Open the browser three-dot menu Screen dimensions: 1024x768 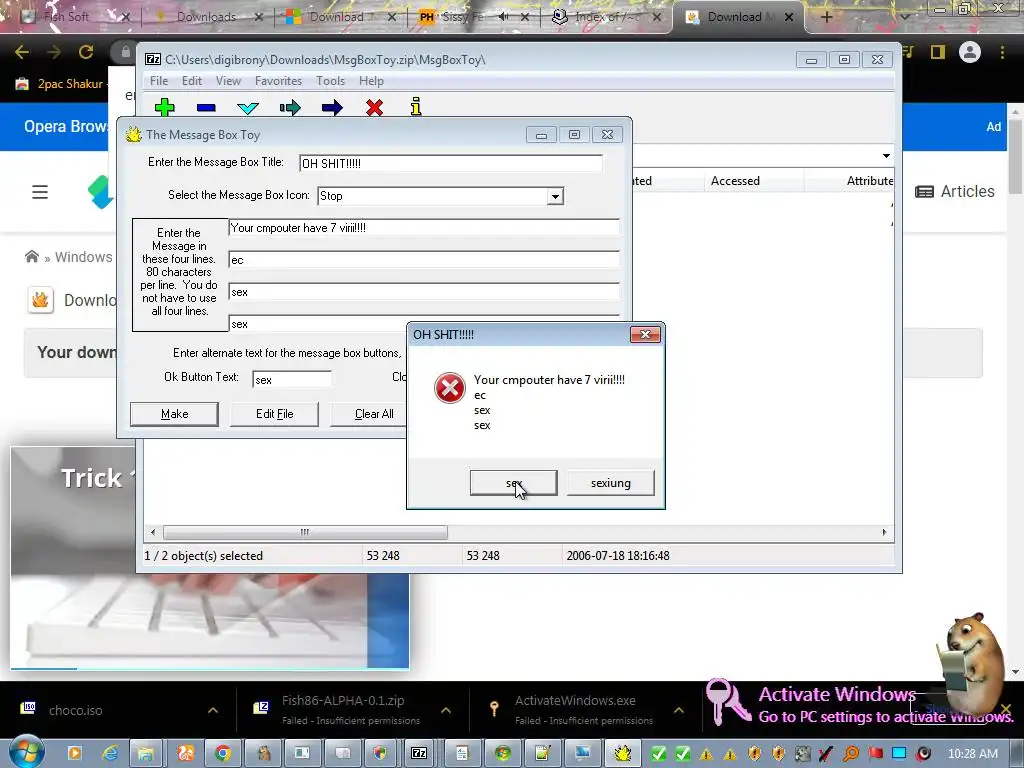coord(1002,52)
